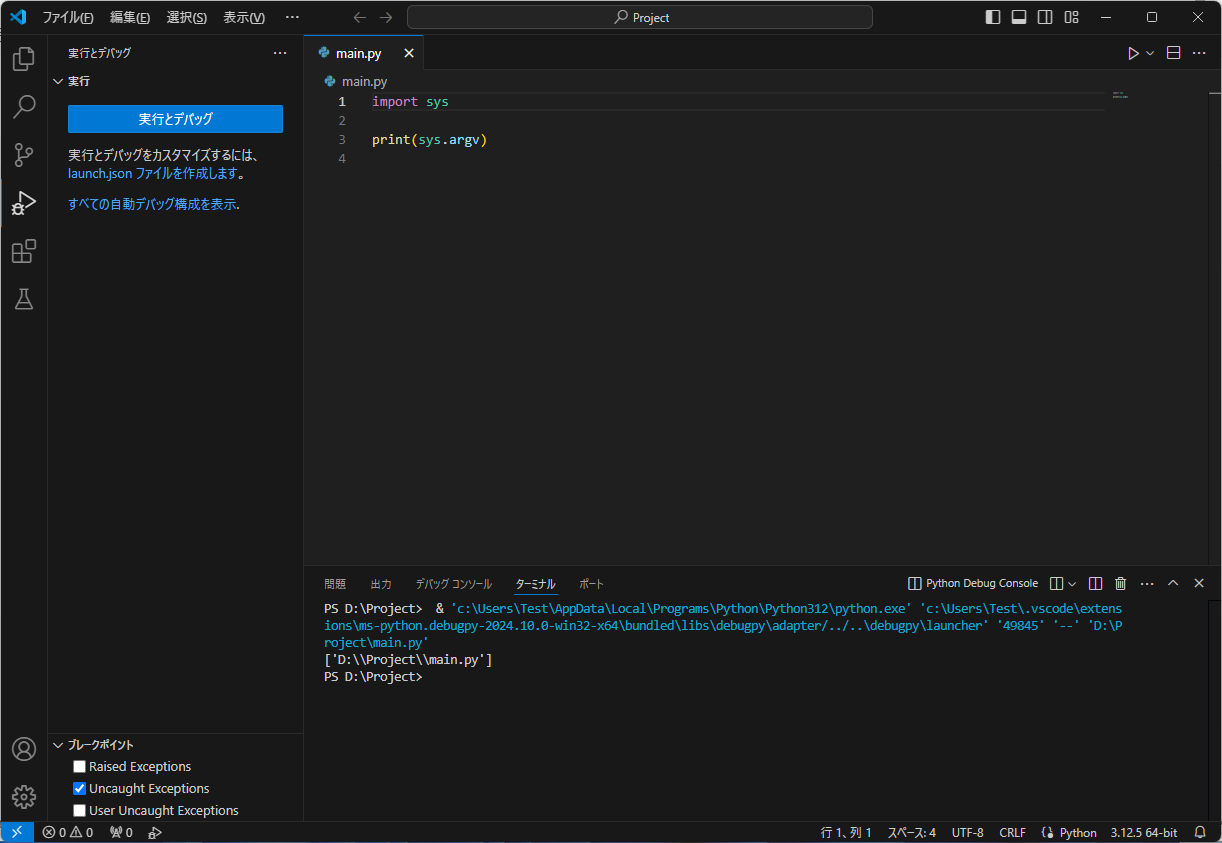Open the split terminal dropdown arrow
This screenshot has height=843, width=1222.
click(1074, 583)
